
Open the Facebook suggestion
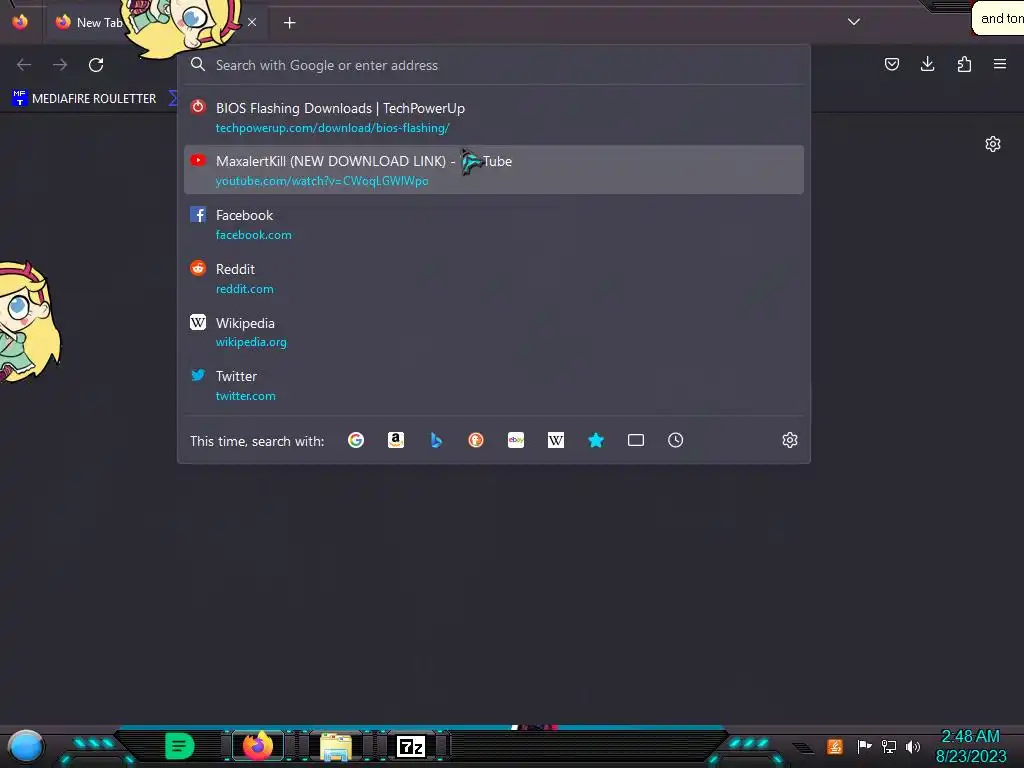[x=494, y=224]
